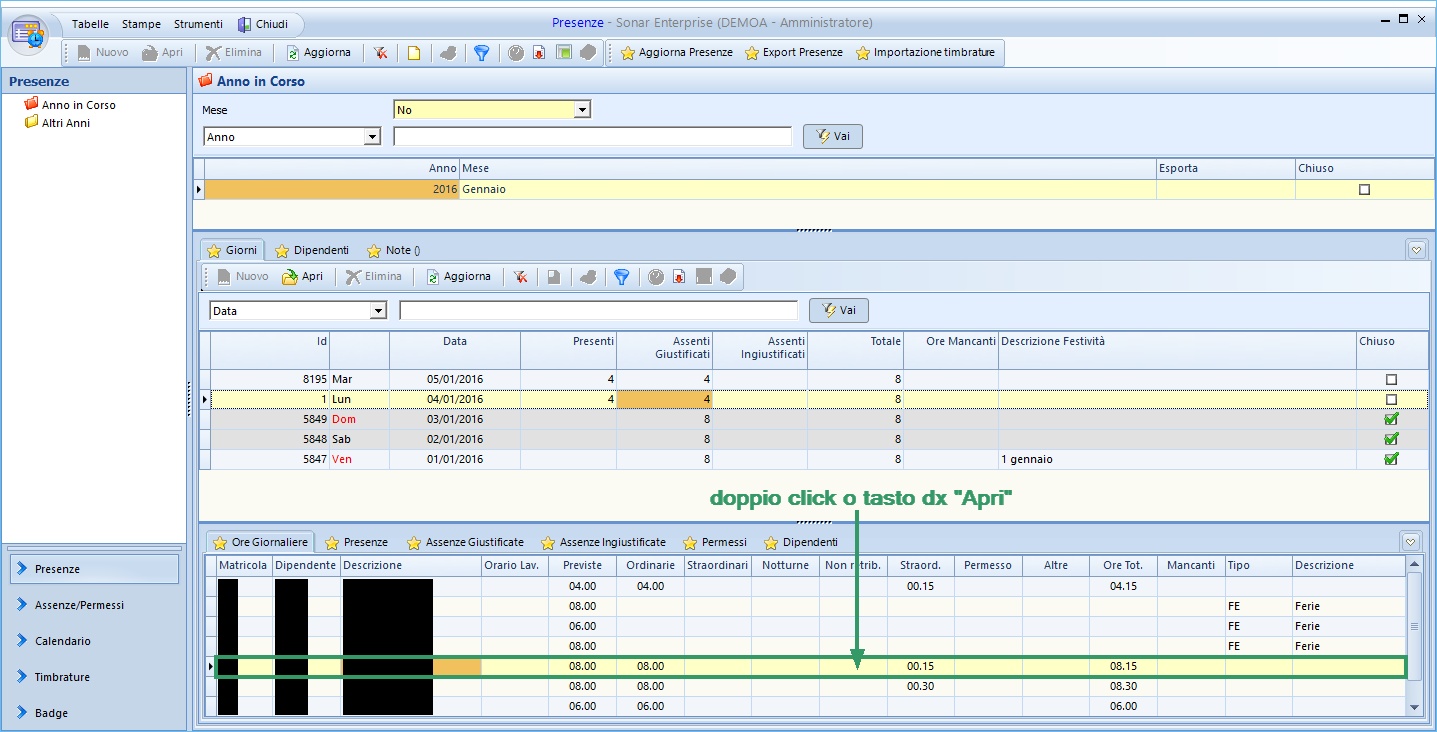Click the Sonar Enterprise application logo button
The width and height of the screenshot is (1437, 732).
click(x=28, y=33)
